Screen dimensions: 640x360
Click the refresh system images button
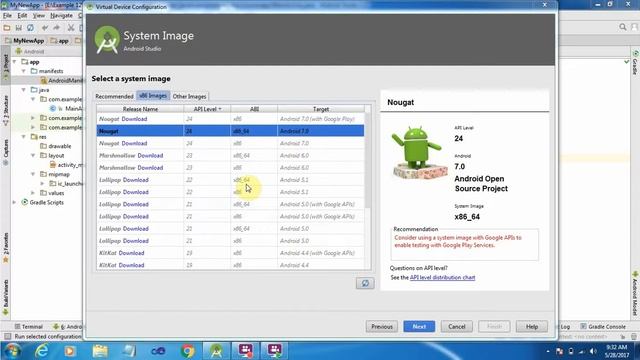[365, 283]
